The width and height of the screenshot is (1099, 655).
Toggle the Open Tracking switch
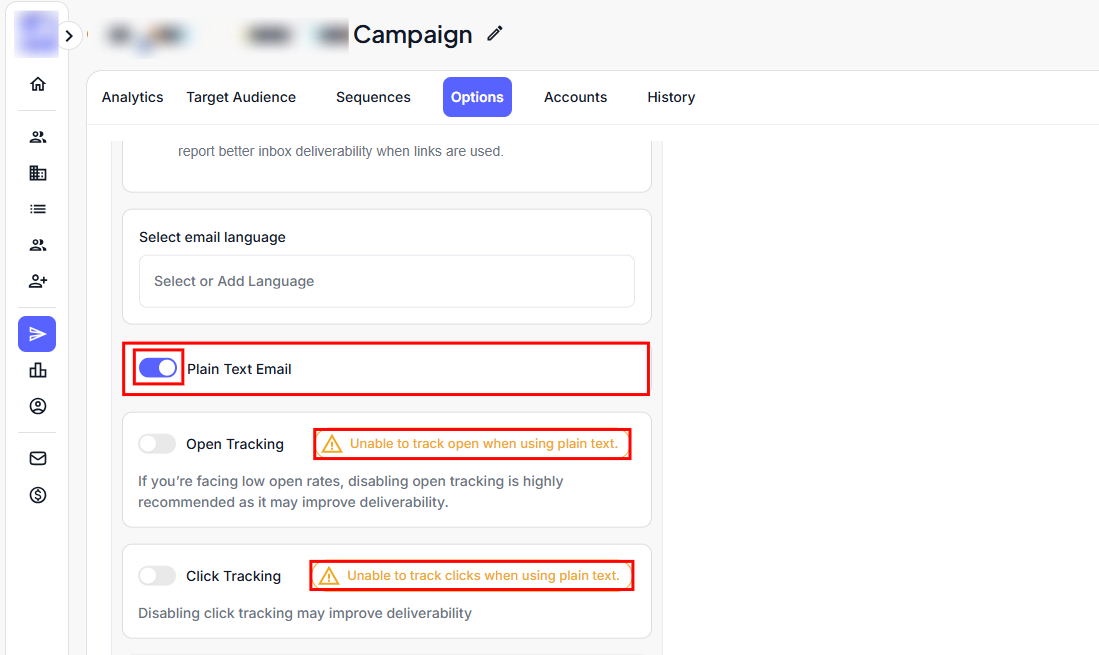(157, 444)
